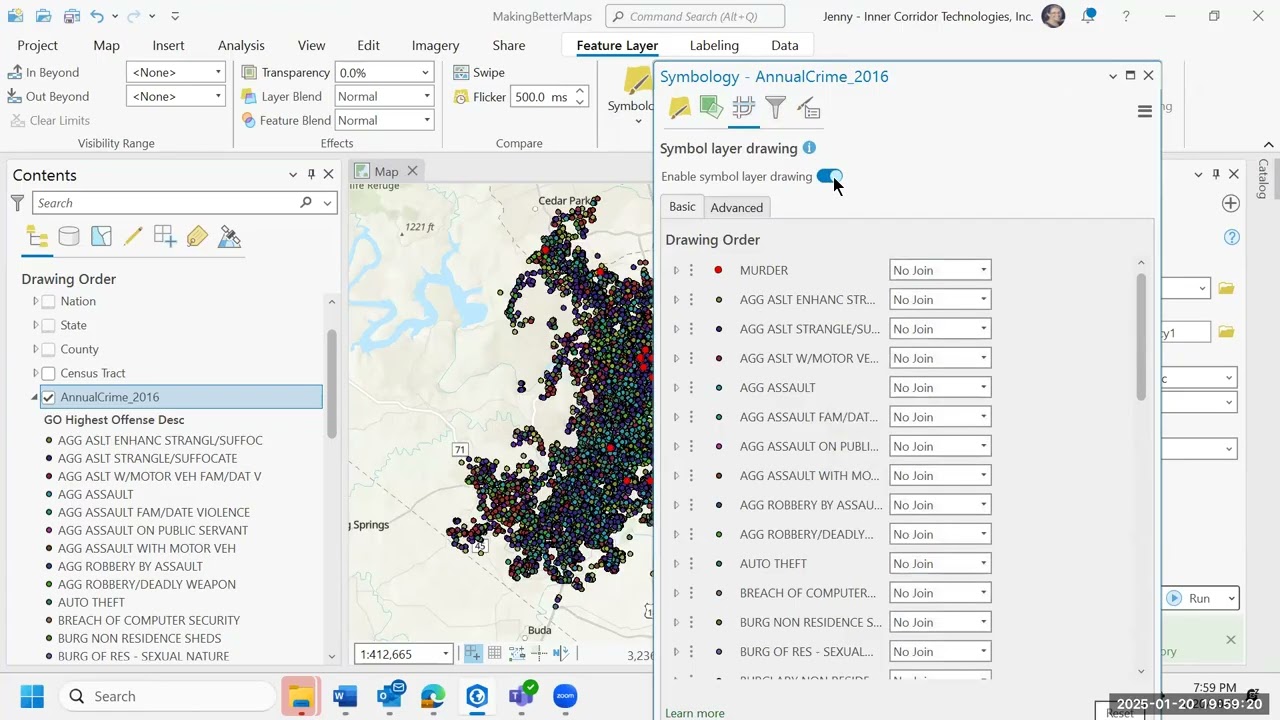List By Snapping in Contents
Viewport: 1280px width, 720px height.
[x=165, y=237]
